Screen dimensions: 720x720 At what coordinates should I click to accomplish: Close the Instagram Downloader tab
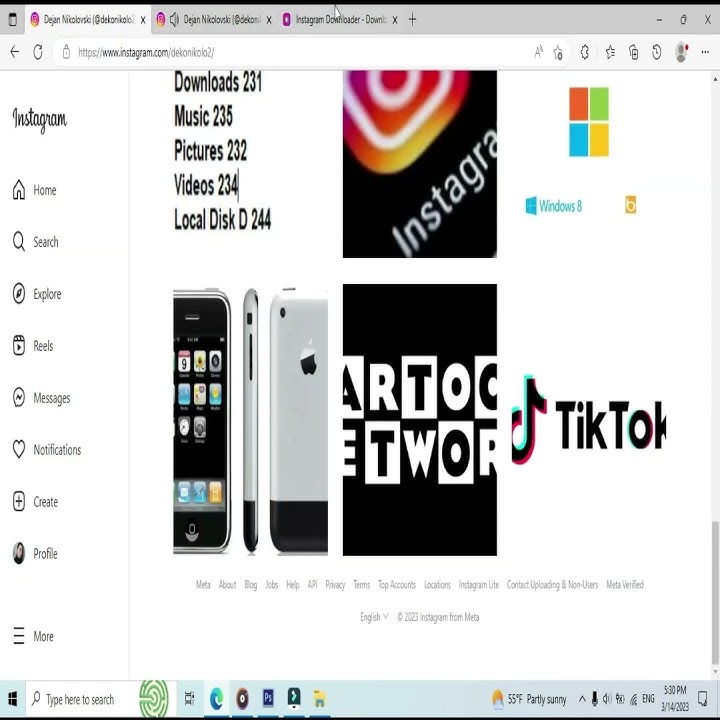(x=395, y=20)
